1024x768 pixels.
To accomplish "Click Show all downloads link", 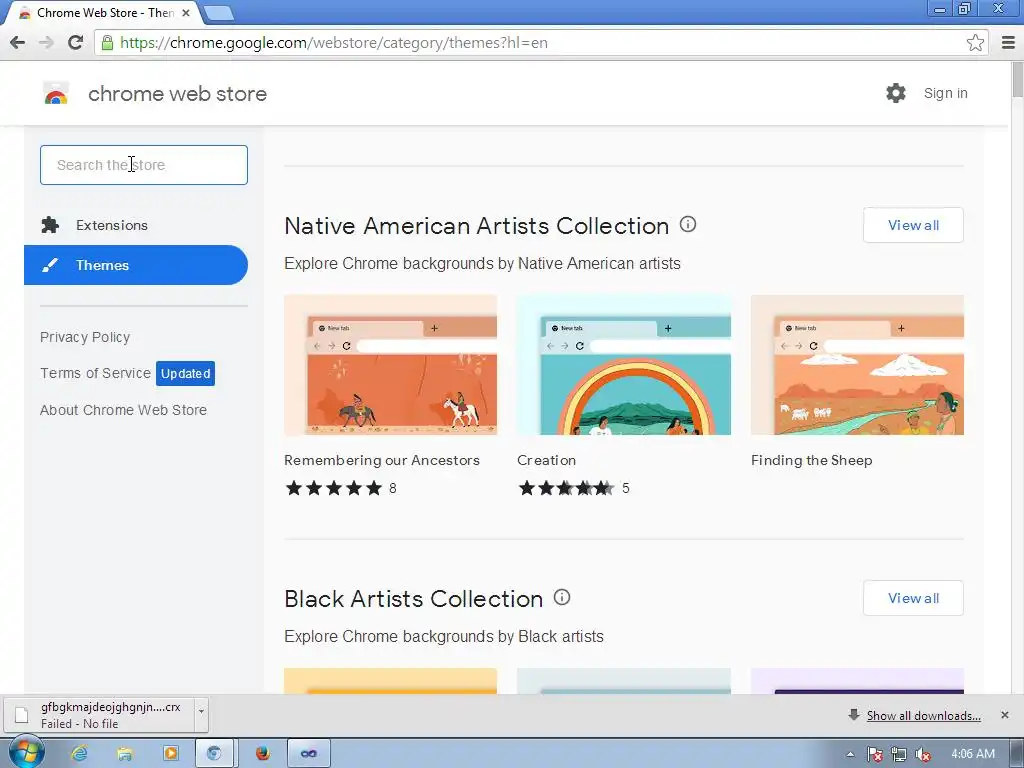I will point(923,716).
